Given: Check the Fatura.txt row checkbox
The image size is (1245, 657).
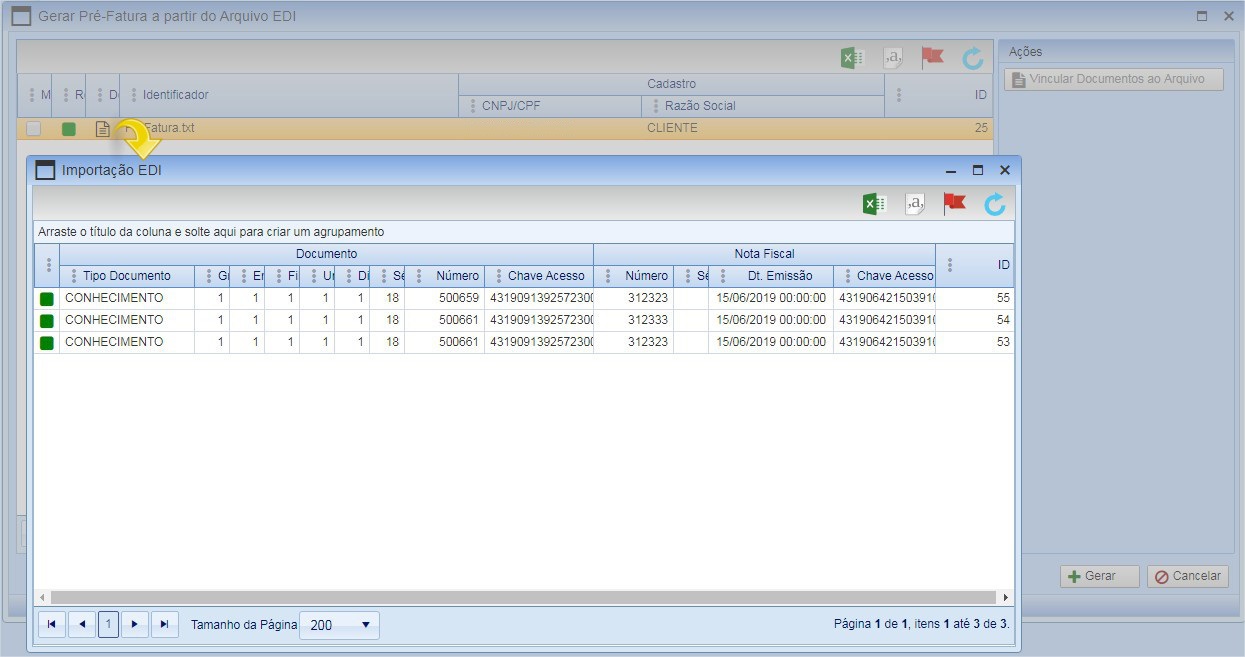Looking at the screenshot, I should click(x=34, y=128).
